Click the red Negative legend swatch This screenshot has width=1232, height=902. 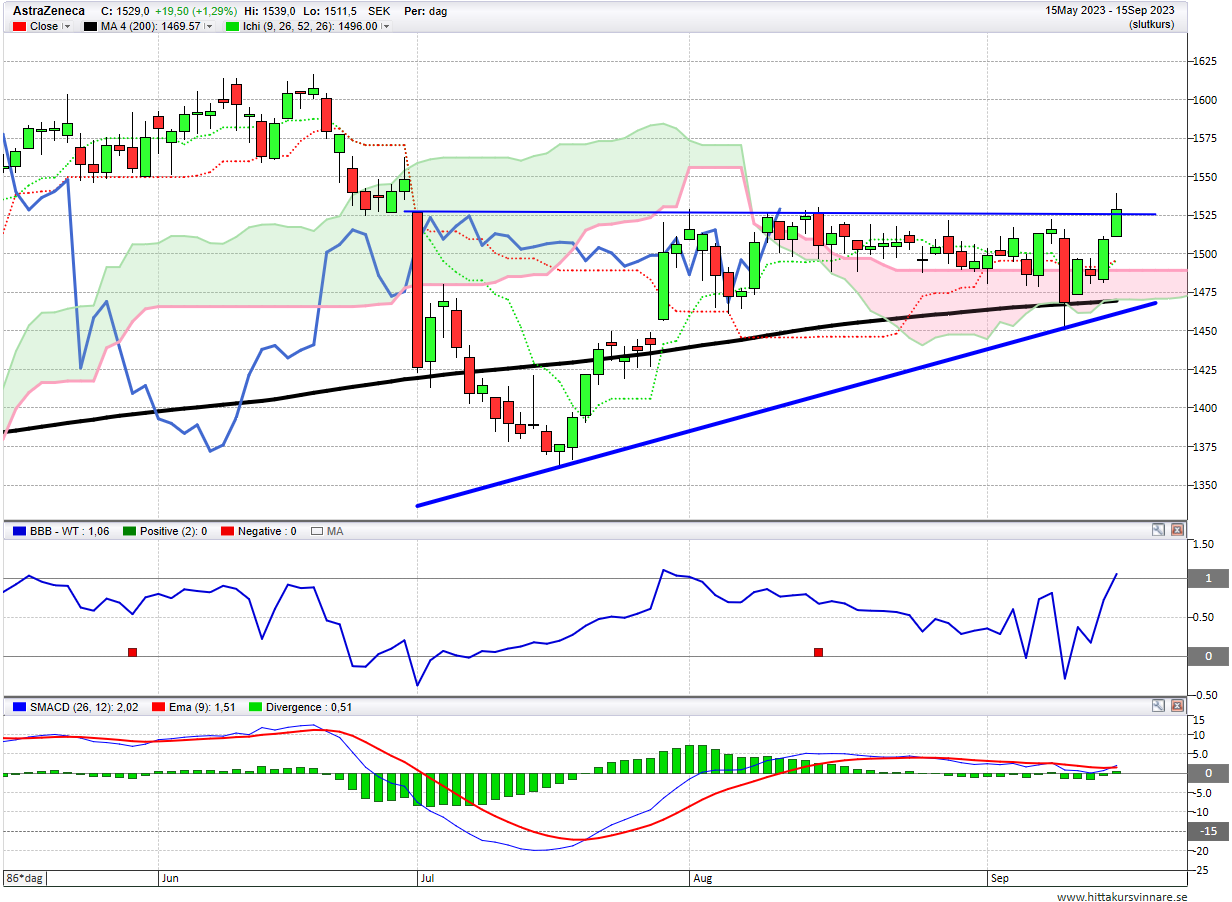(227, 531)
